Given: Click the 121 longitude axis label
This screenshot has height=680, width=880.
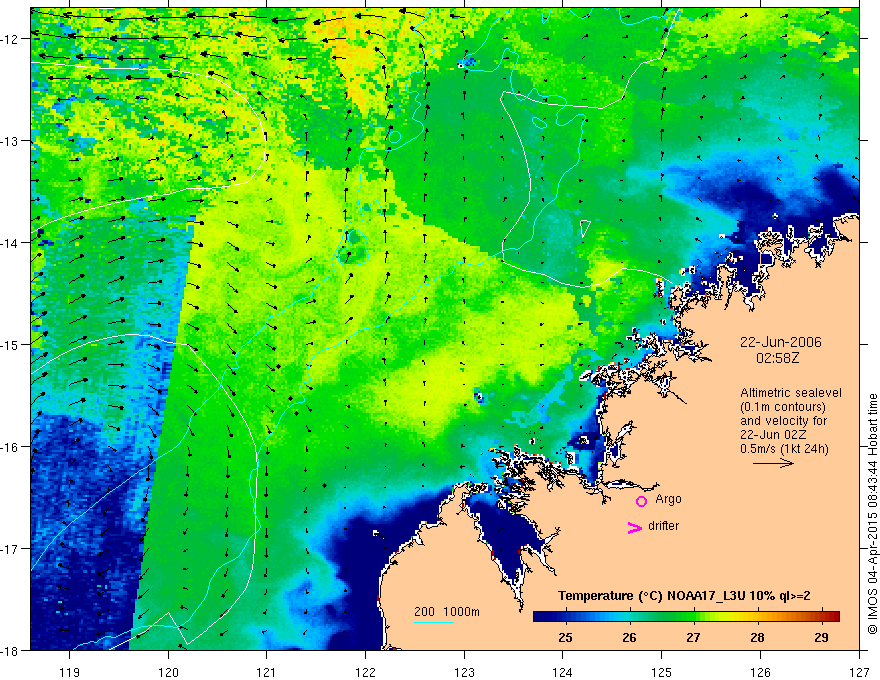Looking at the screenshot, I should click(x=267, y=672).
